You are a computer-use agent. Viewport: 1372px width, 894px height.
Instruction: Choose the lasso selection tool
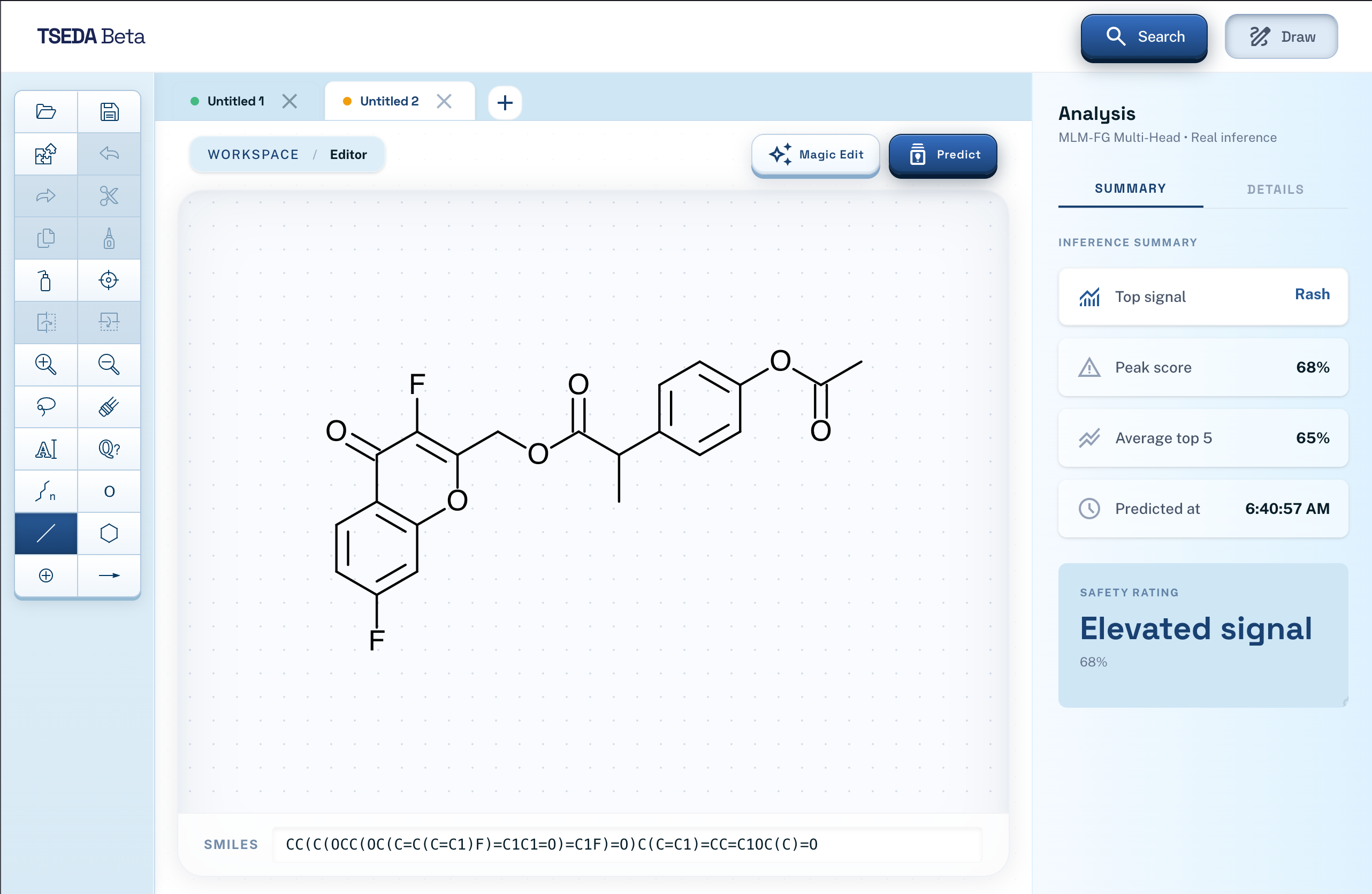(x=45, y=407)
